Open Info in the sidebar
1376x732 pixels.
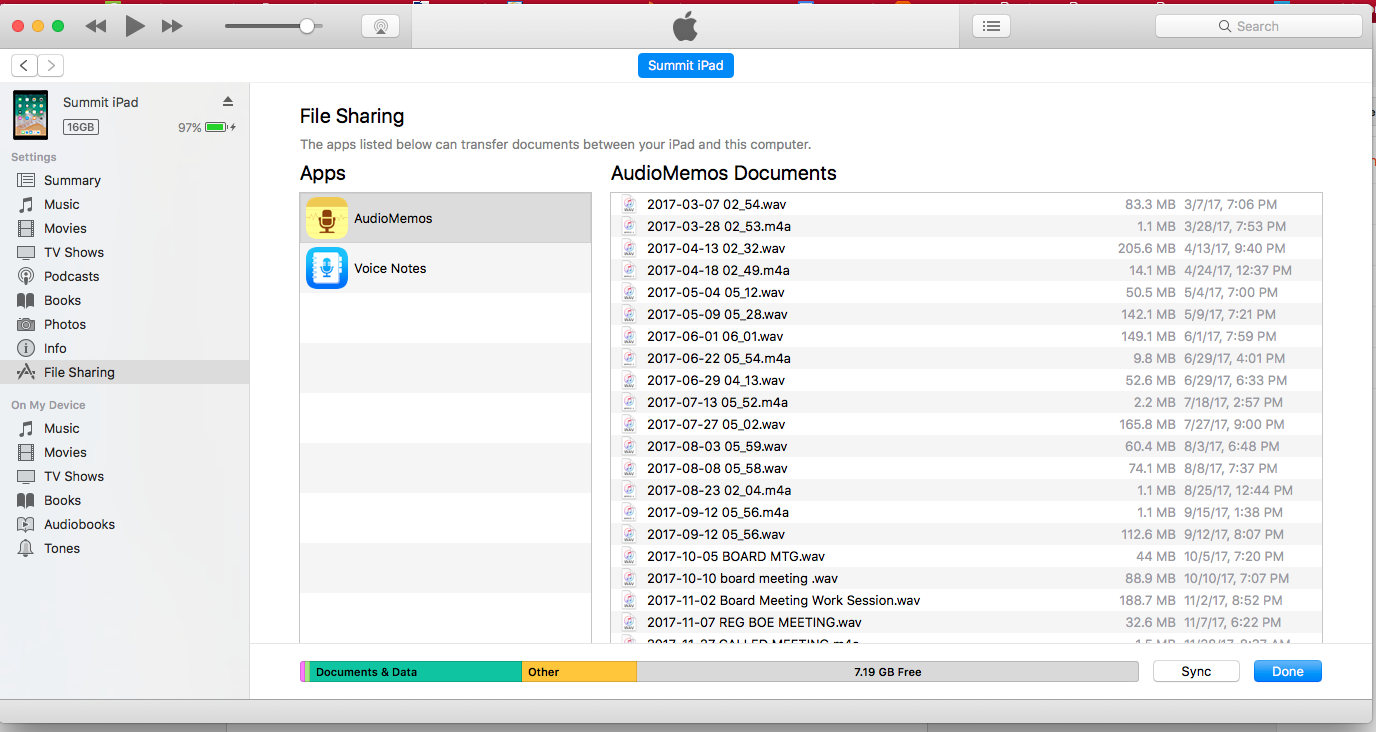[125, 348]
